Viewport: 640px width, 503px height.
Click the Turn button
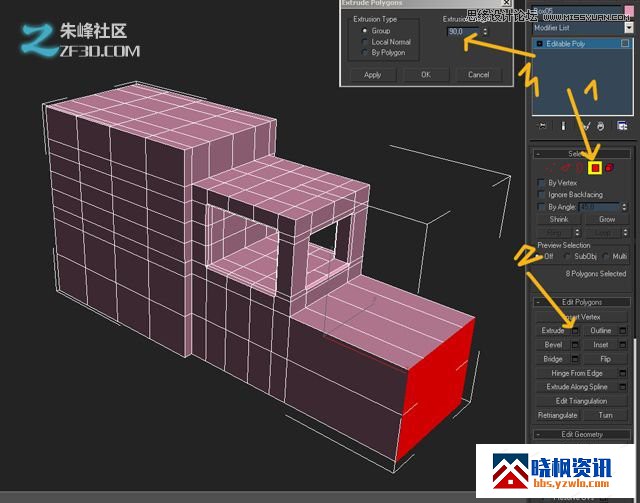point(605,415)
